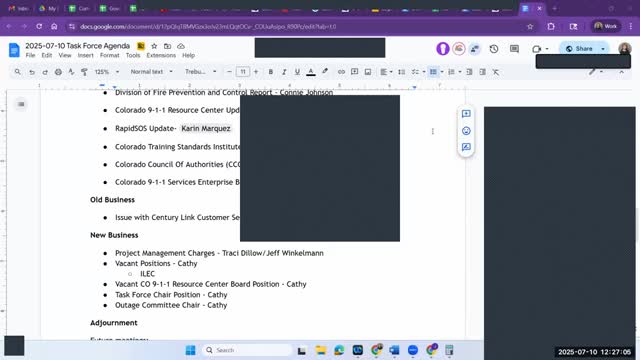Click the Insert image icon
The image size is (640, 360).
[x=368, y=72]
